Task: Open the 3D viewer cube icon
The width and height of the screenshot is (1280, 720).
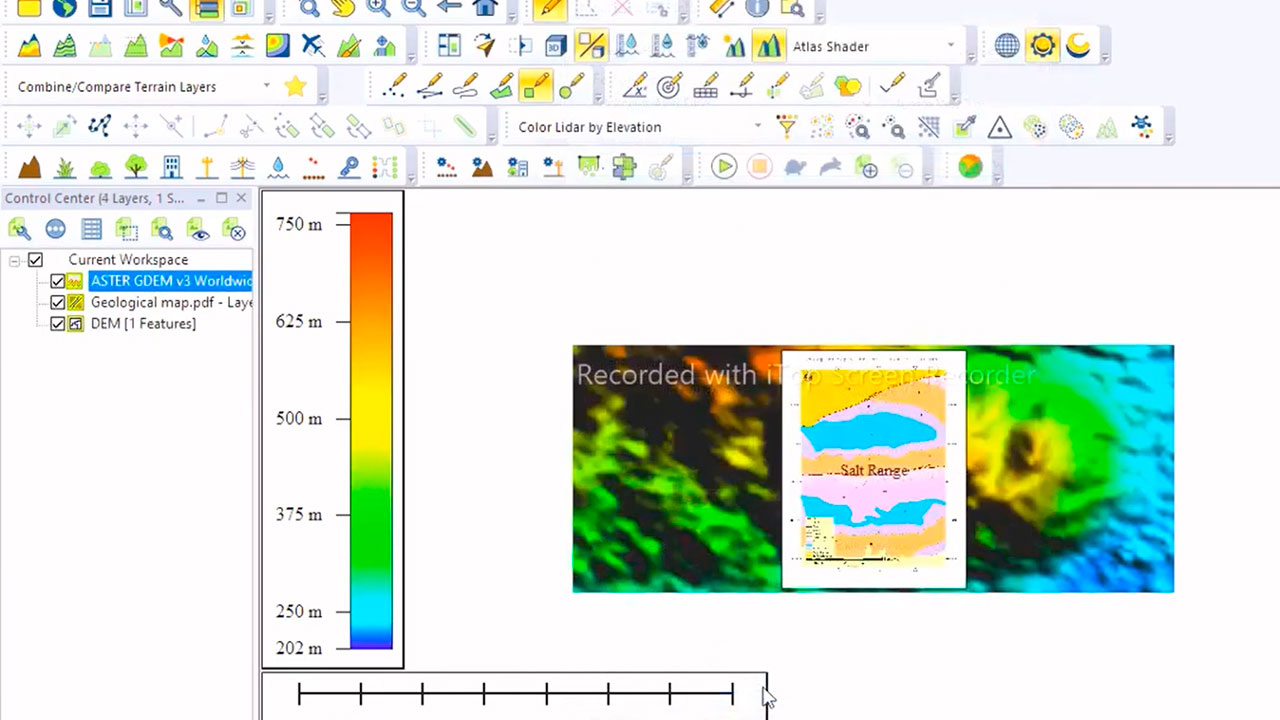Action: (556, 46)
